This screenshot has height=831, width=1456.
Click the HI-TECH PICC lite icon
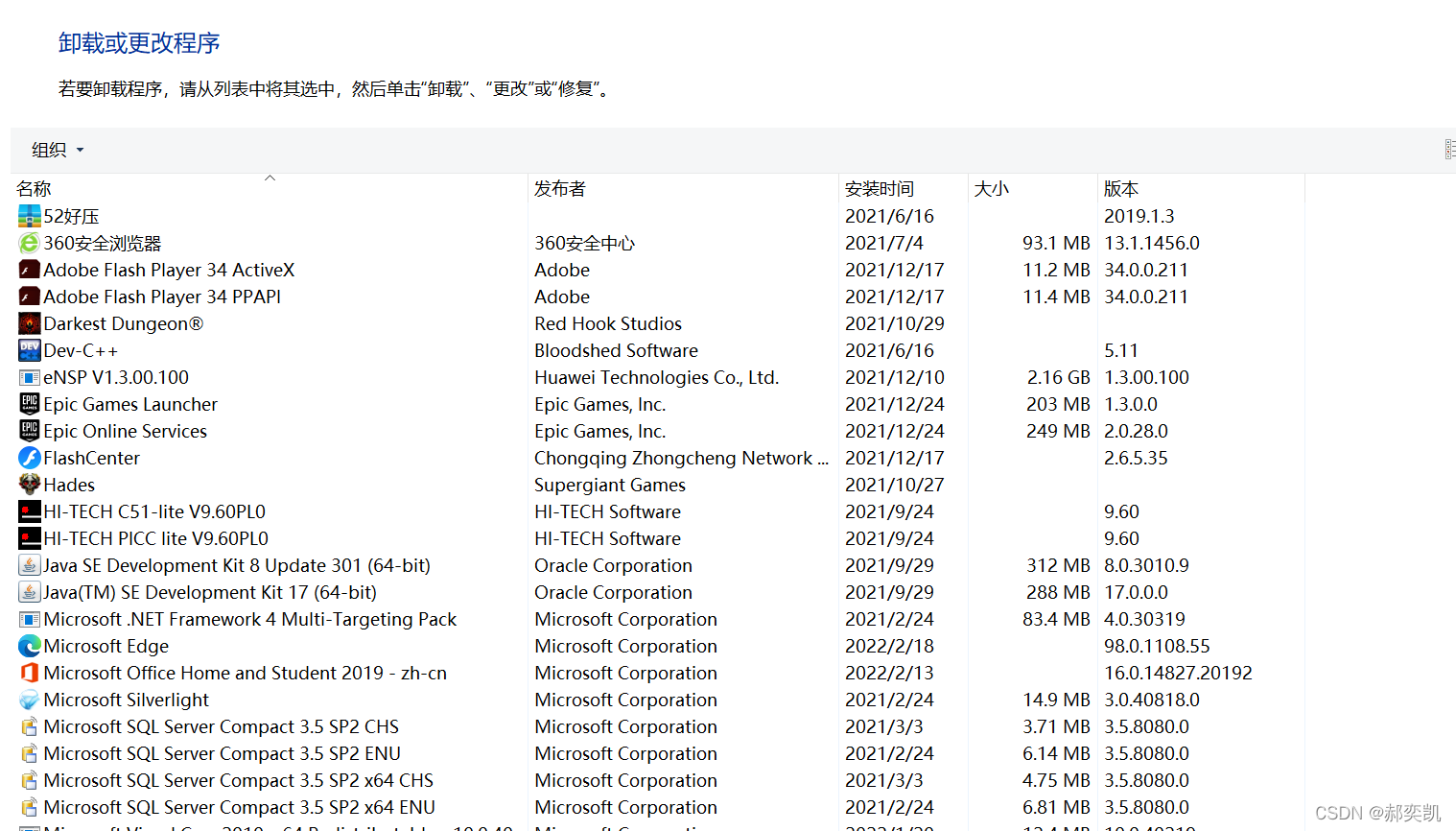coord(30,538)
